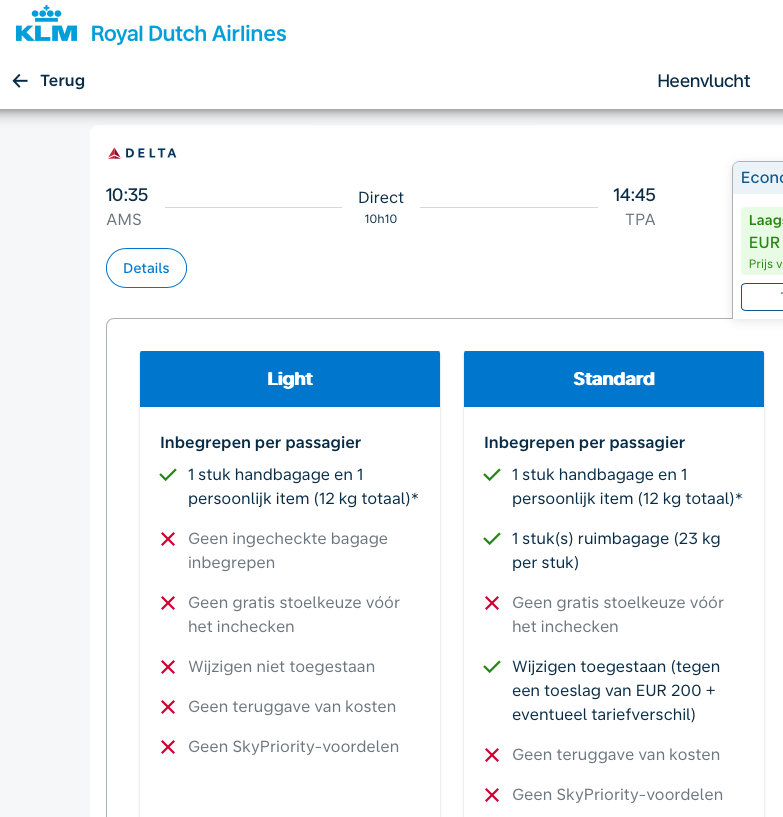
Task: Click the green checkmark beside Wijzigen toegestaan
Action: coord(492,667)
